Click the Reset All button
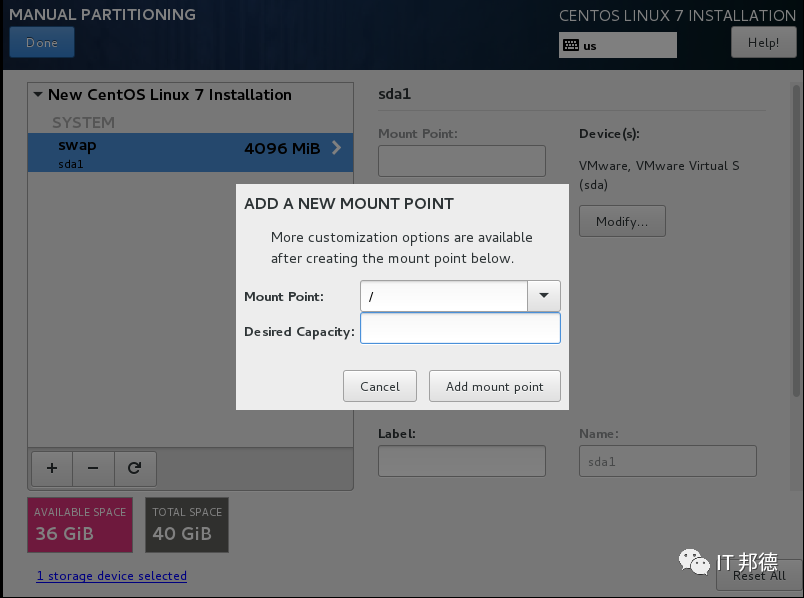804x598 pixels. (759, 575)
